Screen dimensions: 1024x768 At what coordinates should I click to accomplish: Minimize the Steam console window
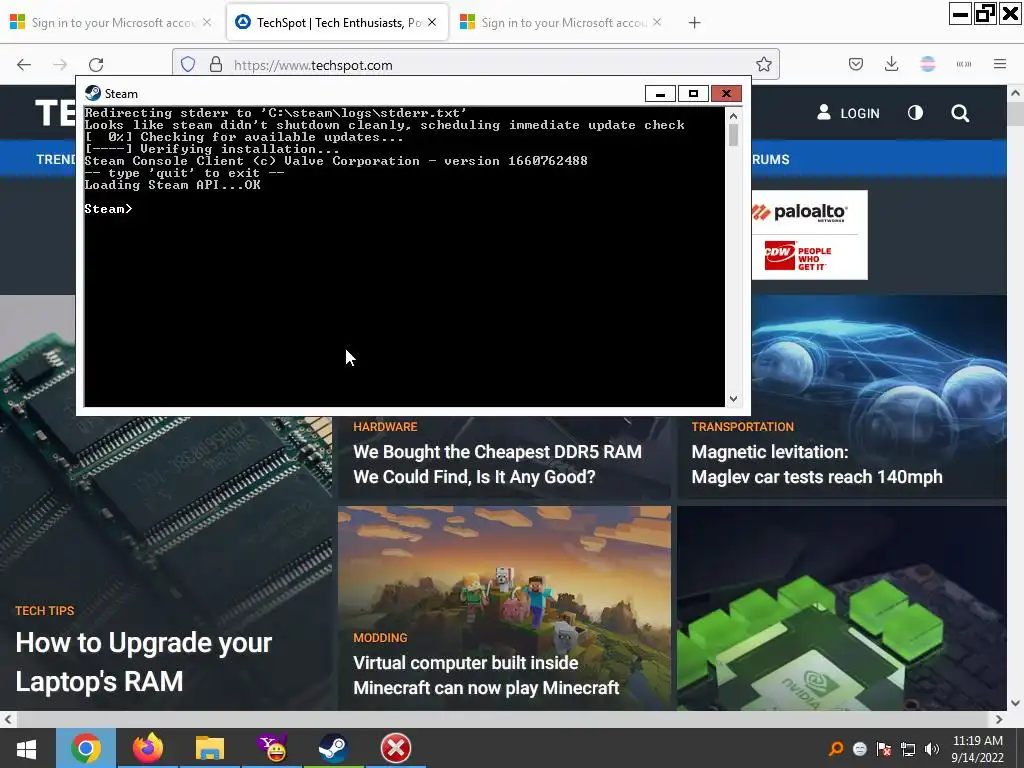pyautogui.click(x=660, y=94)
